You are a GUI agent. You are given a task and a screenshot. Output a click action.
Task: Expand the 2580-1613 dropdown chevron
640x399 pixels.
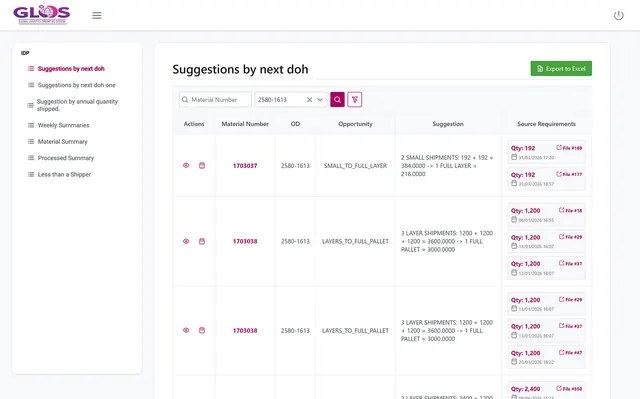click(320, 100)
